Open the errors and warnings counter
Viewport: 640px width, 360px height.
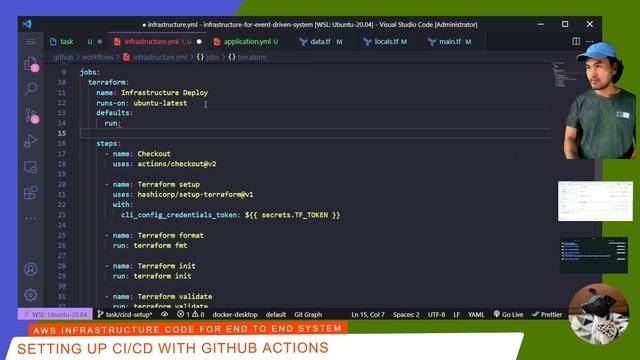tap(191, 314)
